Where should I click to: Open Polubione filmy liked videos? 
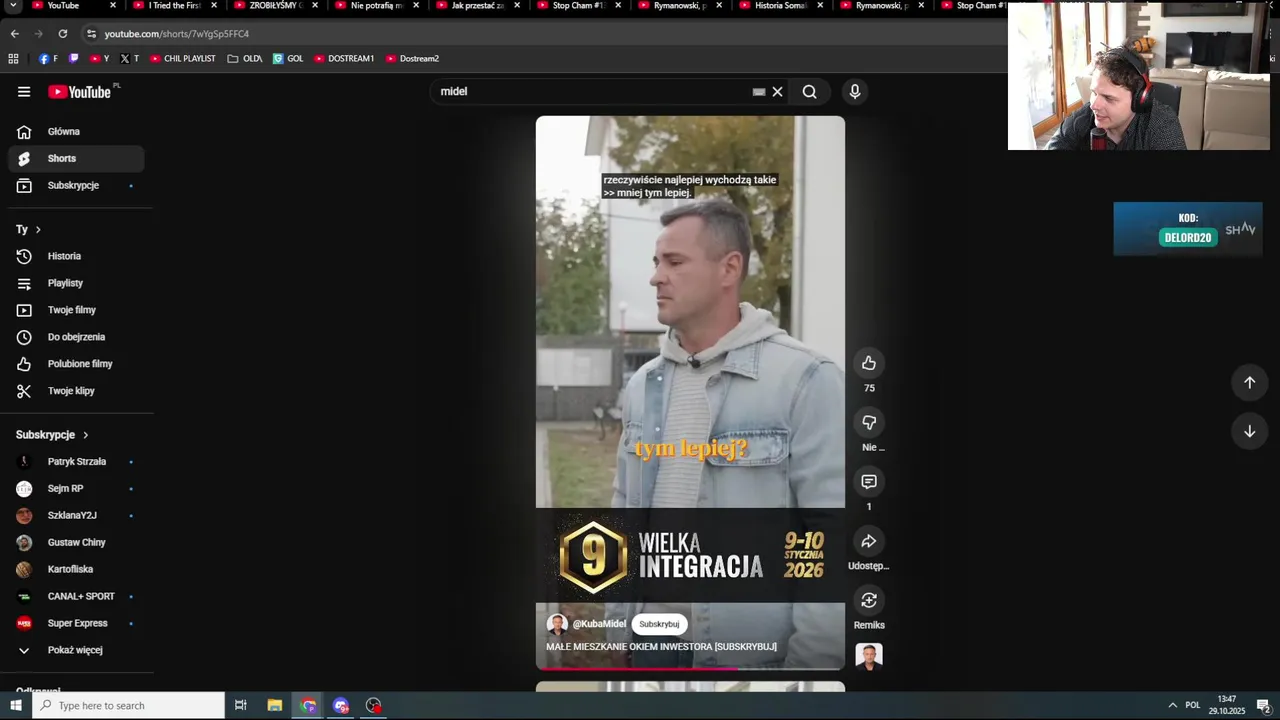(x=76, y=364)
